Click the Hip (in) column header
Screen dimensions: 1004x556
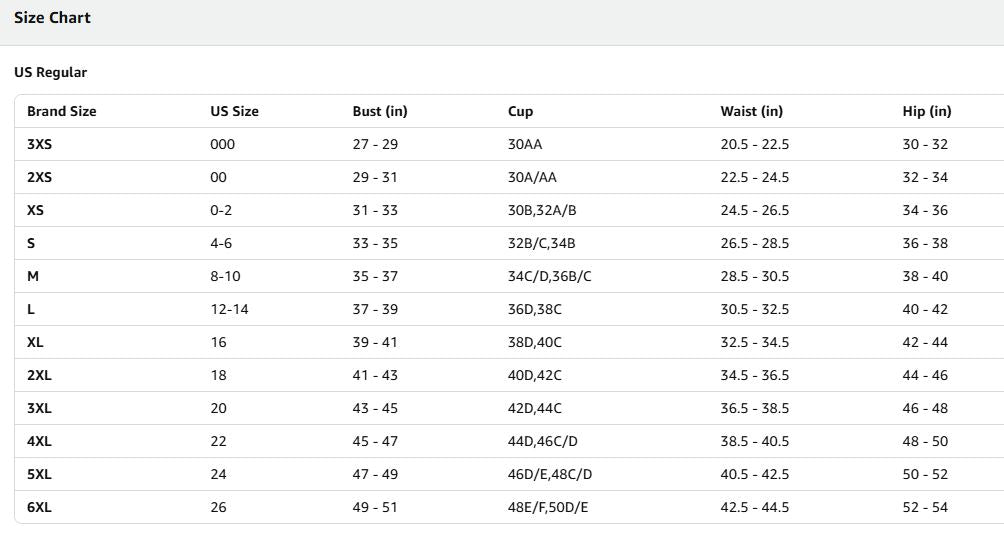click(926, 111)
